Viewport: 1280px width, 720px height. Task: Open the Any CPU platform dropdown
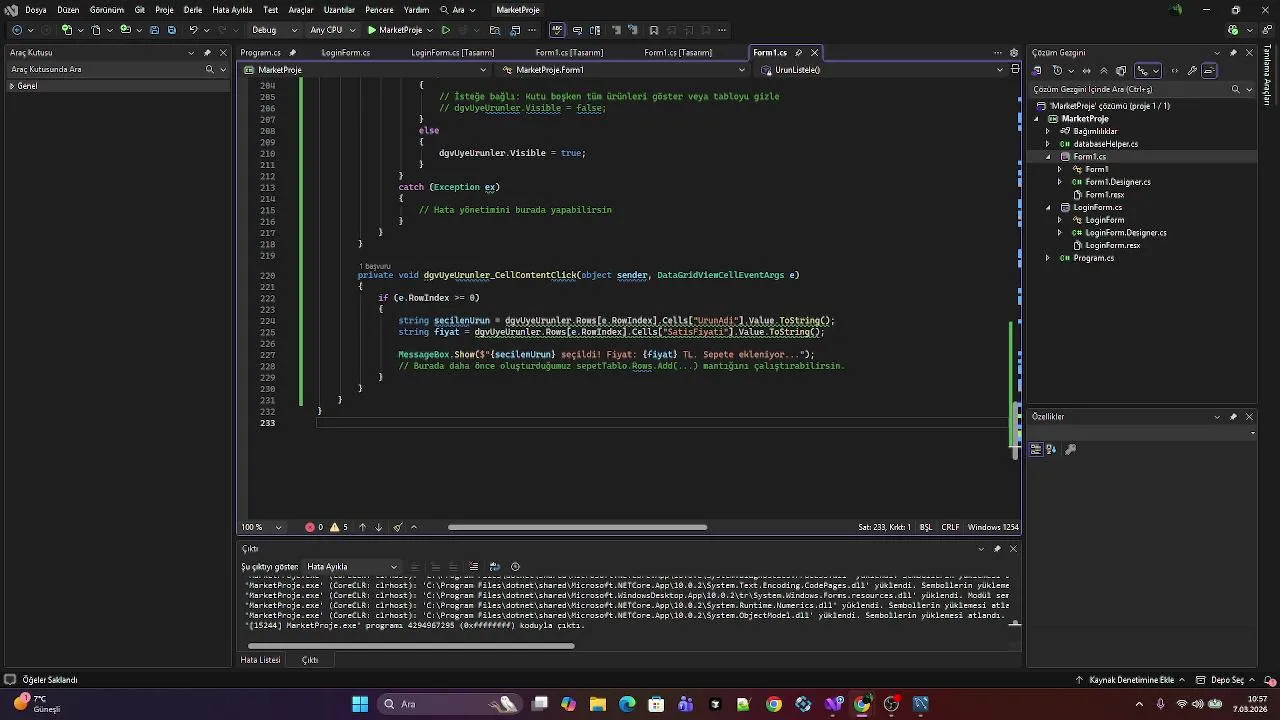point(332,30)
